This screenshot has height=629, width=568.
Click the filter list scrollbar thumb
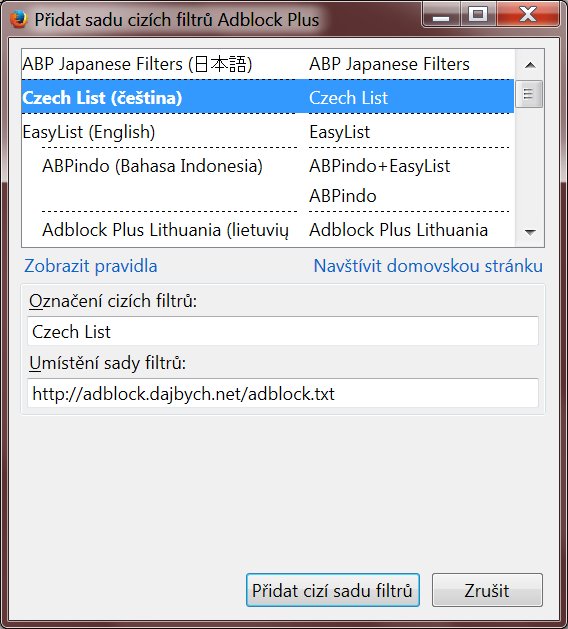coord(529,94)
